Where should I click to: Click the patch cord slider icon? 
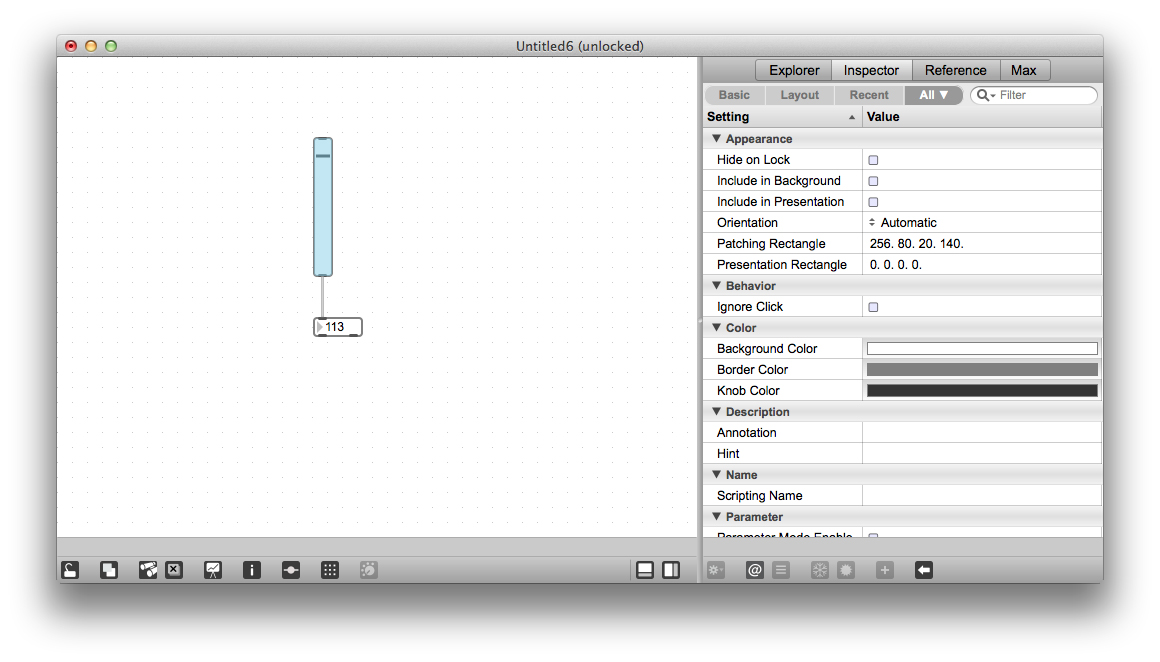(x=291, y=570)
